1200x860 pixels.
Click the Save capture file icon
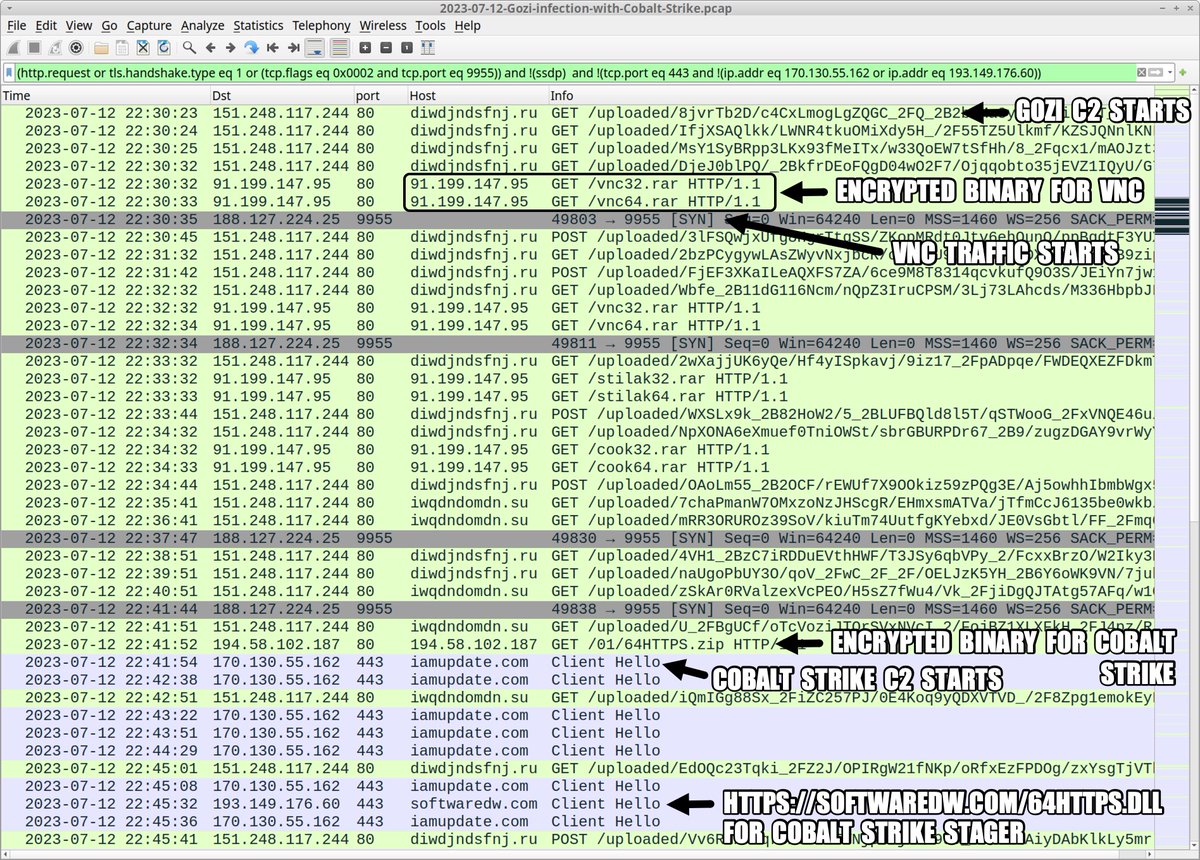click(x=122, y=47)
